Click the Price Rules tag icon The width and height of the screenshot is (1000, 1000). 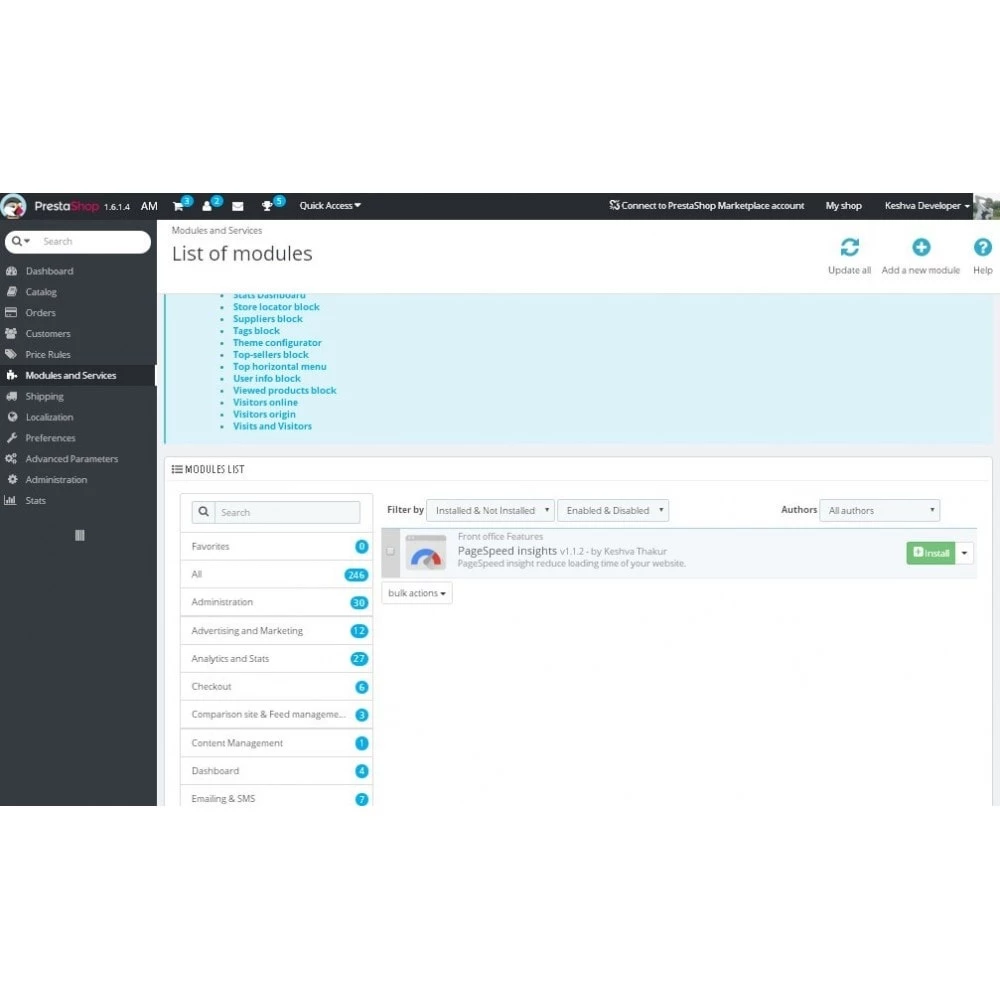tap(11, 354)
